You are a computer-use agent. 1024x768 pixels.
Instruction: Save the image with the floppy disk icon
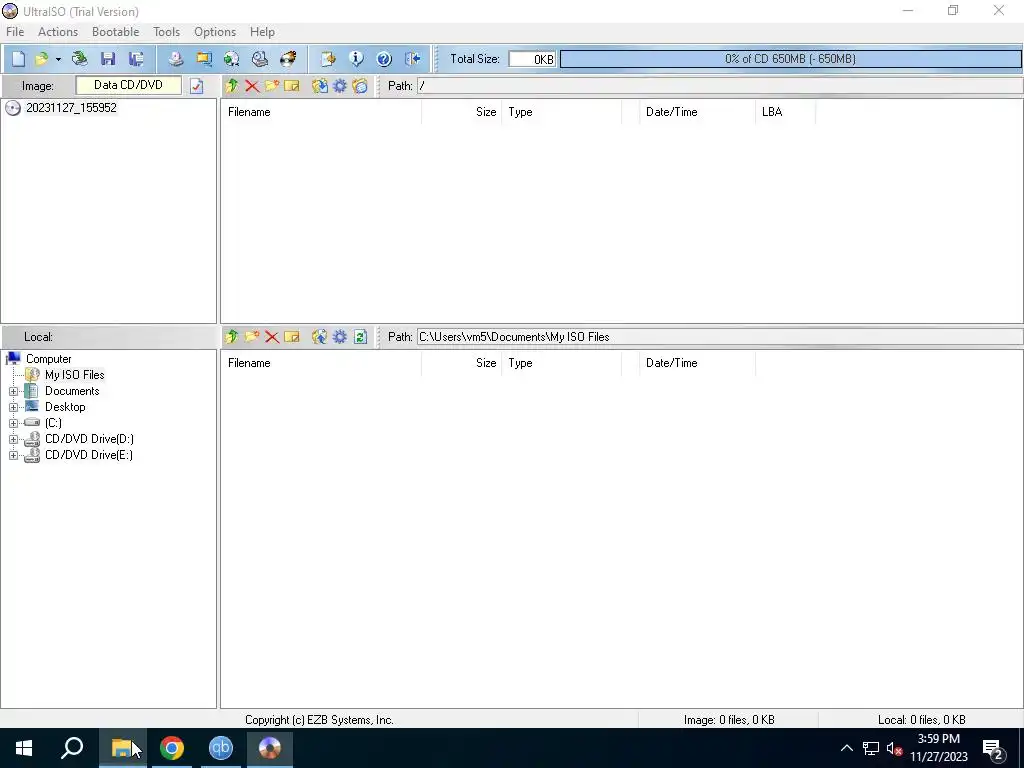pyautogui.click(x=108, y=59)
